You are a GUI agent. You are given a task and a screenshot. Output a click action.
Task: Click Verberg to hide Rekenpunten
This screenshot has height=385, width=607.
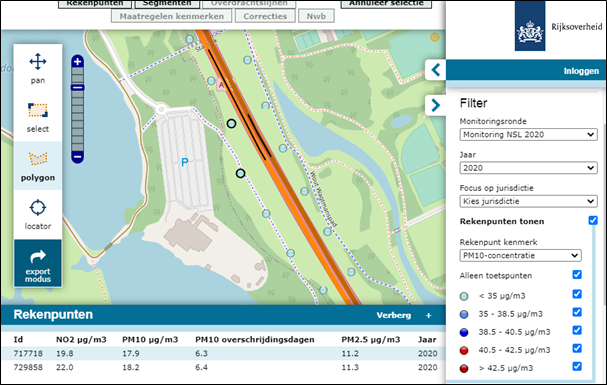click(393, 315)
